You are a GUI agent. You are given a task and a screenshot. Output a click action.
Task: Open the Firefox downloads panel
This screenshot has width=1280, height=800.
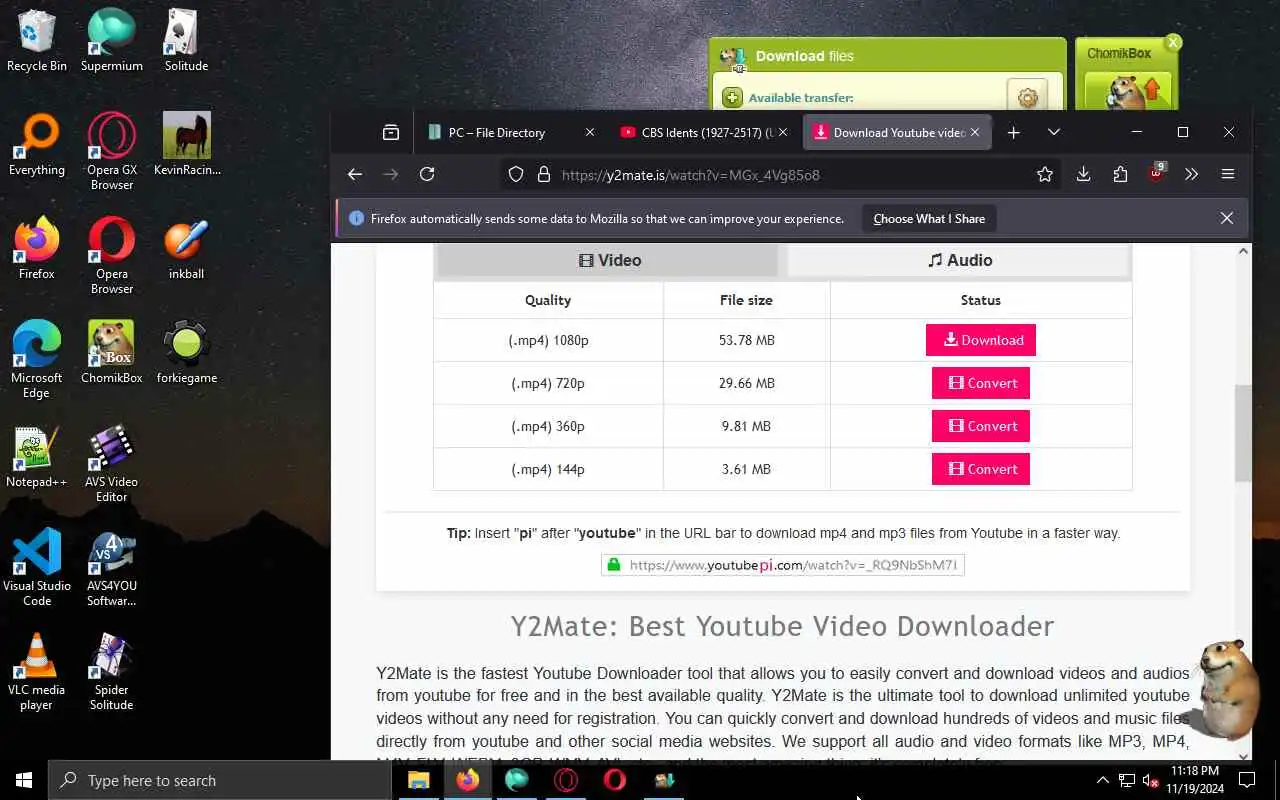click(1083, 174)
